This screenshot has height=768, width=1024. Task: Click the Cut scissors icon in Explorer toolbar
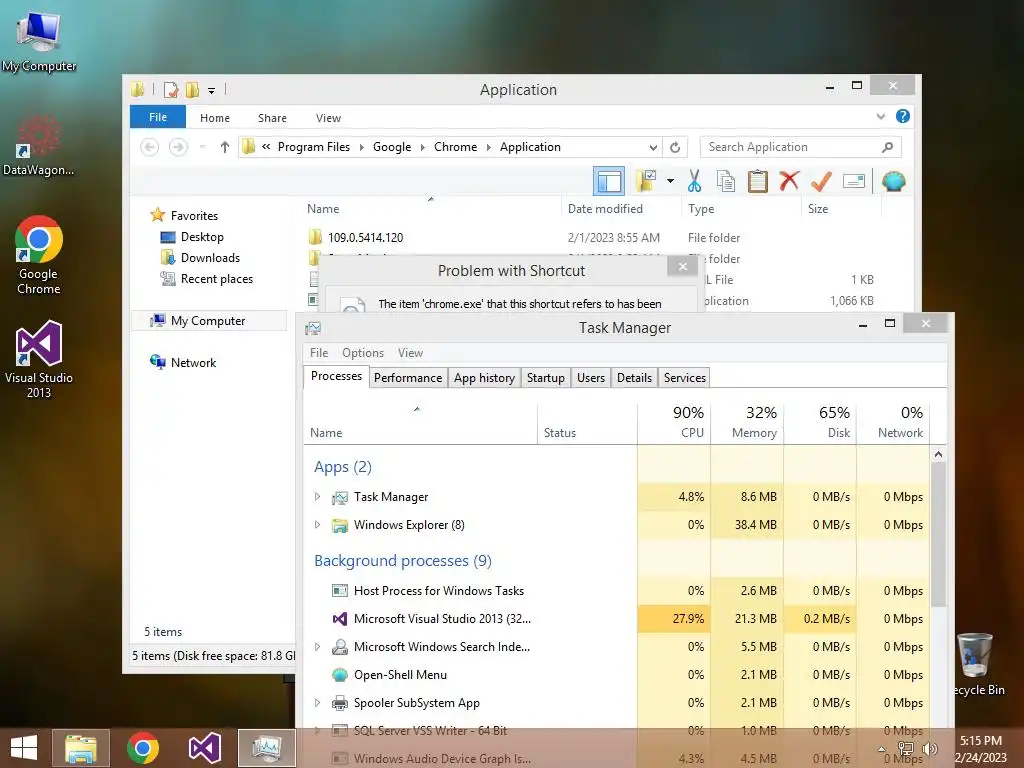tap(694, 181)
